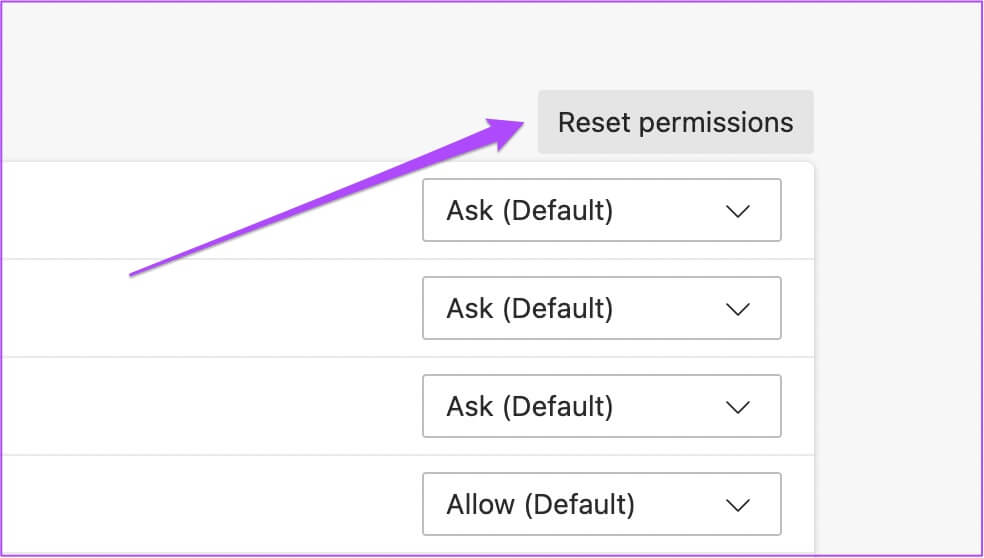Screen dimensions: 984x558
Task: Click the chevron in the second Ask dropdown
Action: pos(738,309)
